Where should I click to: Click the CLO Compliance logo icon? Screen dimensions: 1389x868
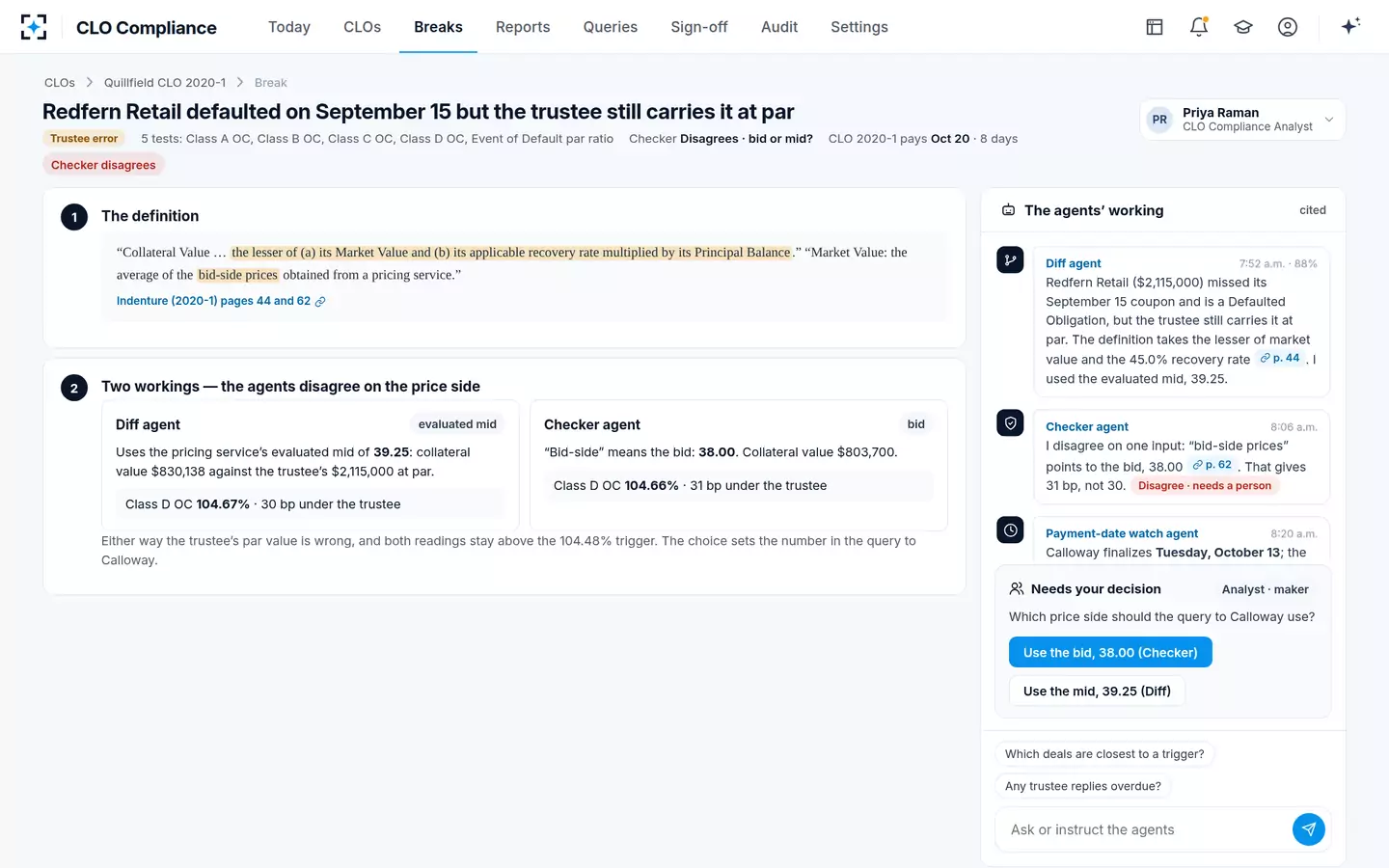click(x=34, y=27)
